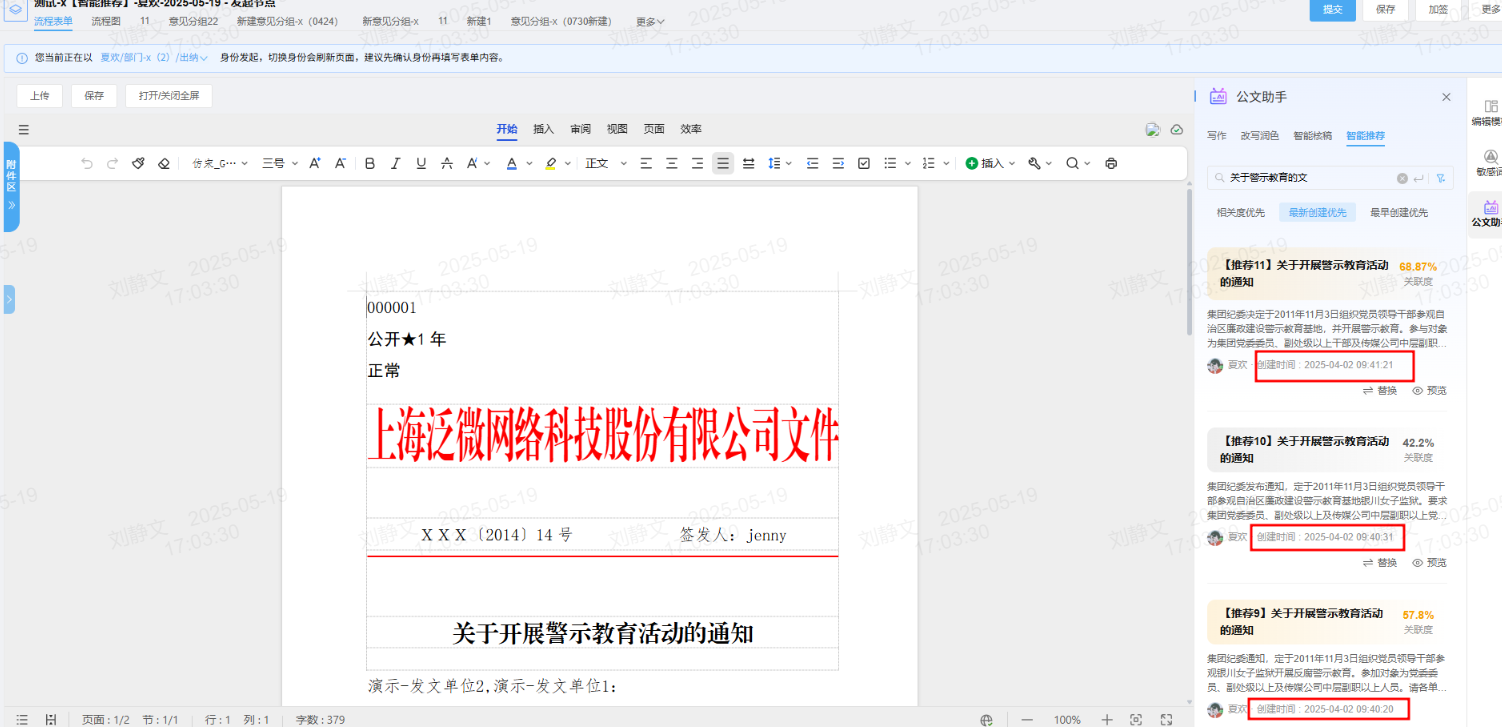Image resolution: width=1502 pixels, height=727 pixels.
Task: Open the font size 三号 dropdown
Action: tap(279, 163)
